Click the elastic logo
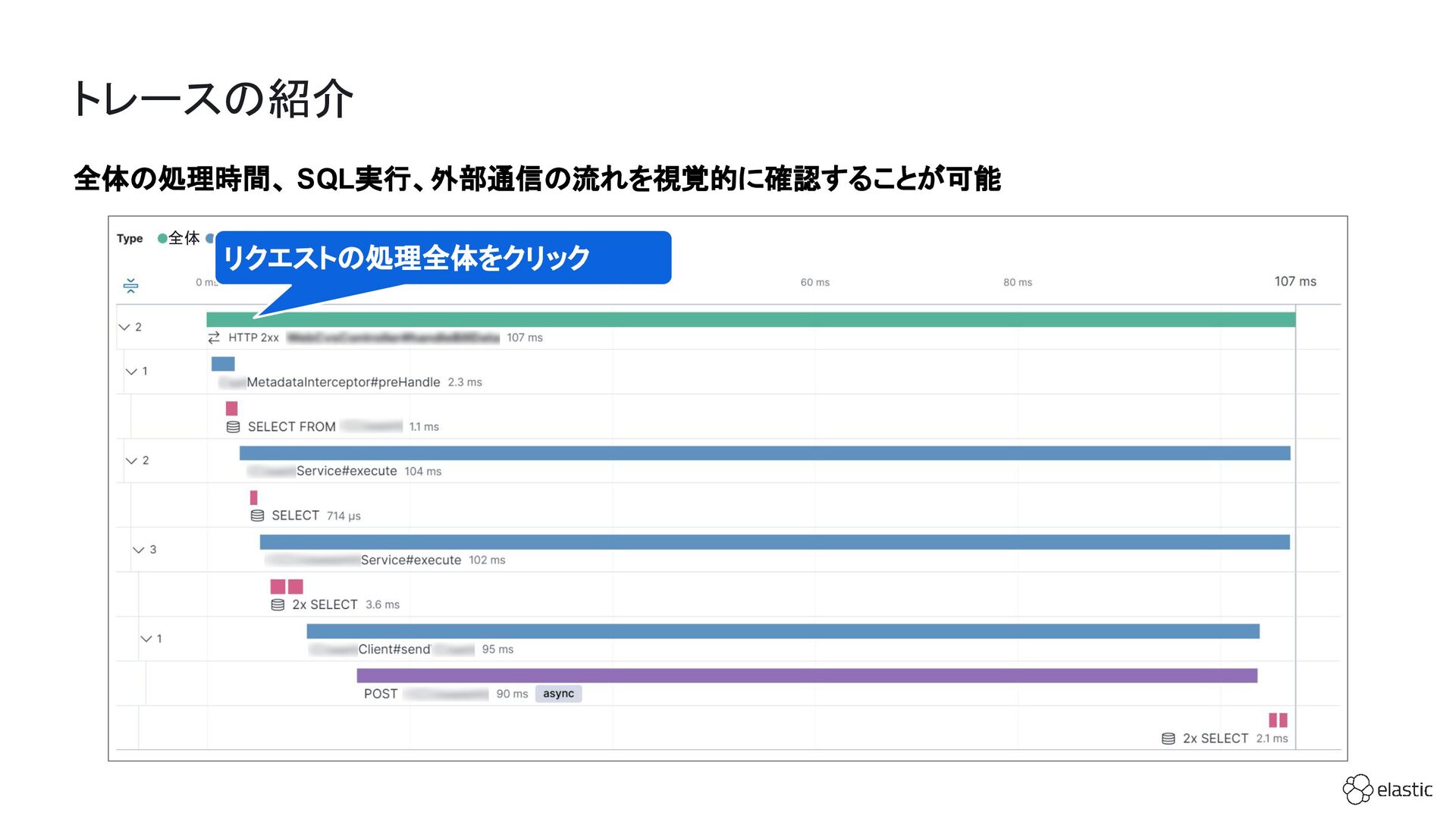The height and width of the screenshot is (819, 1456). pyautogui.click(x=1387, y=789)
